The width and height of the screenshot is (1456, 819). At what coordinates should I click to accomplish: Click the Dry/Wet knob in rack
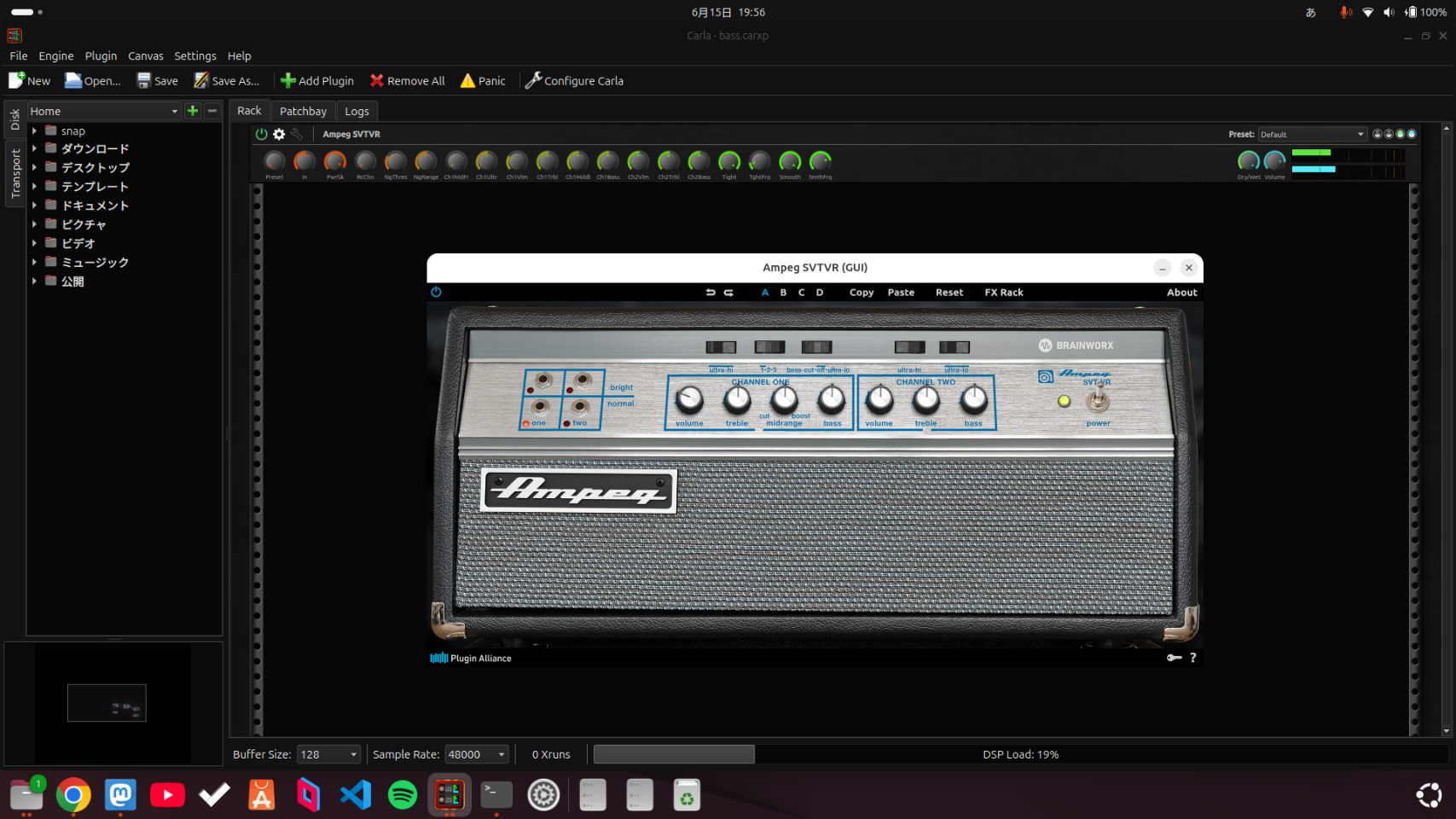(1249, 161)
